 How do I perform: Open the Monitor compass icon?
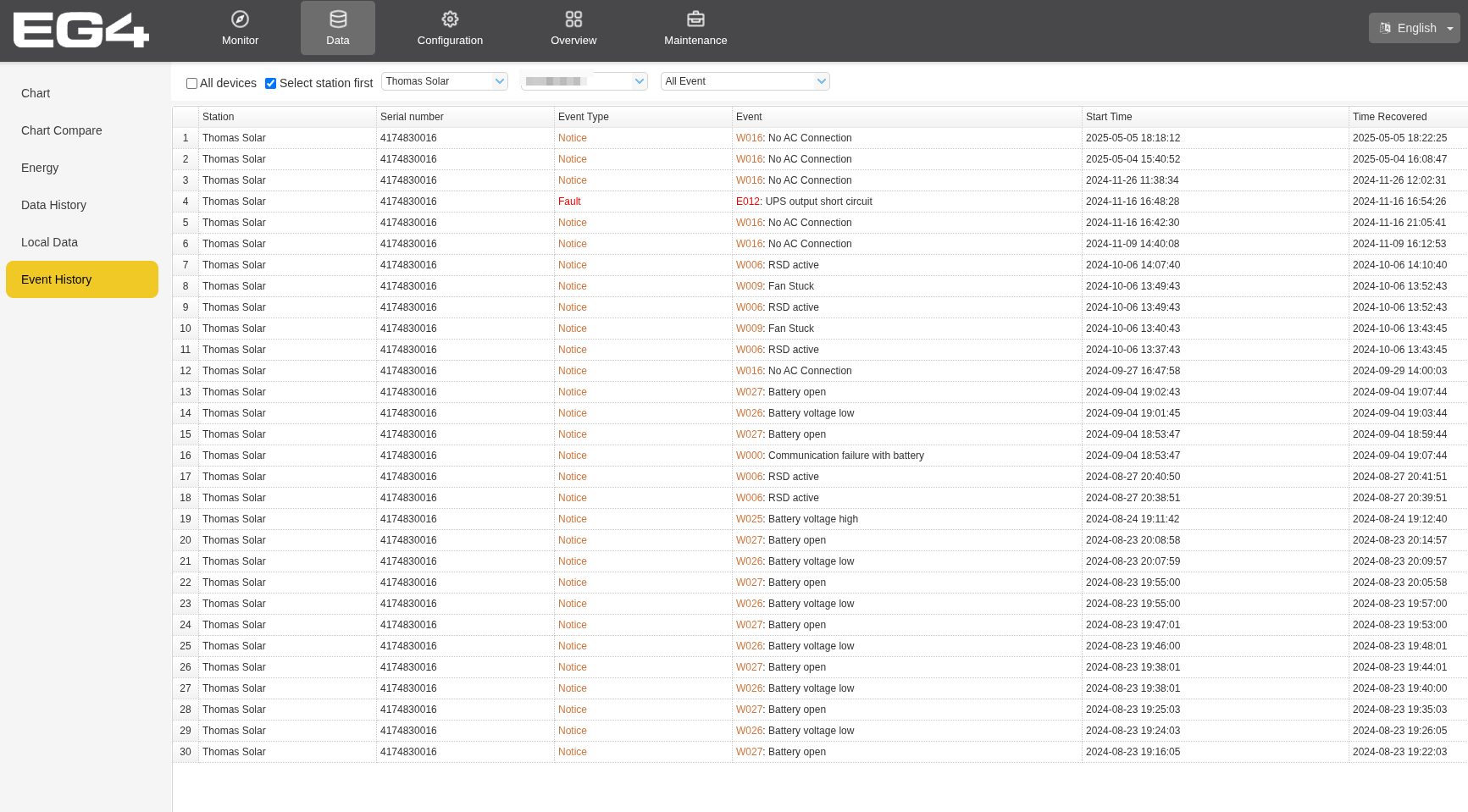[240, 19]
